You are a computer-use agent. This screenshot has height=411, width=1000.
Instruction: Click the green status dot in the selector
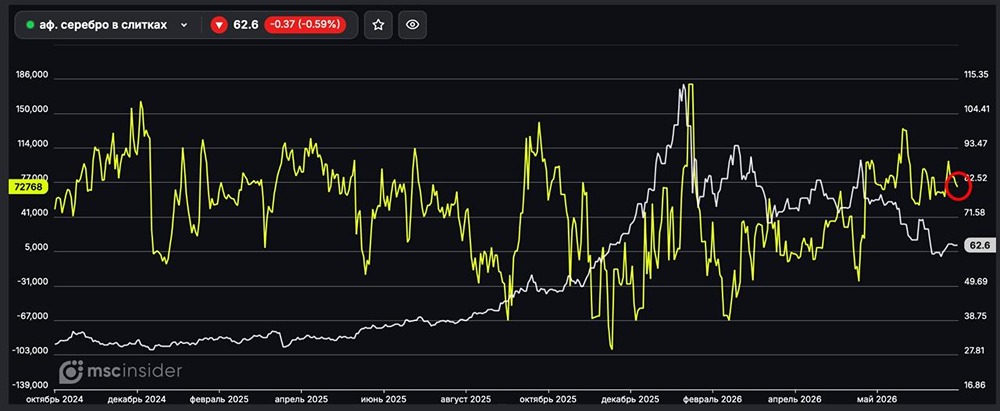pos(30,25)
